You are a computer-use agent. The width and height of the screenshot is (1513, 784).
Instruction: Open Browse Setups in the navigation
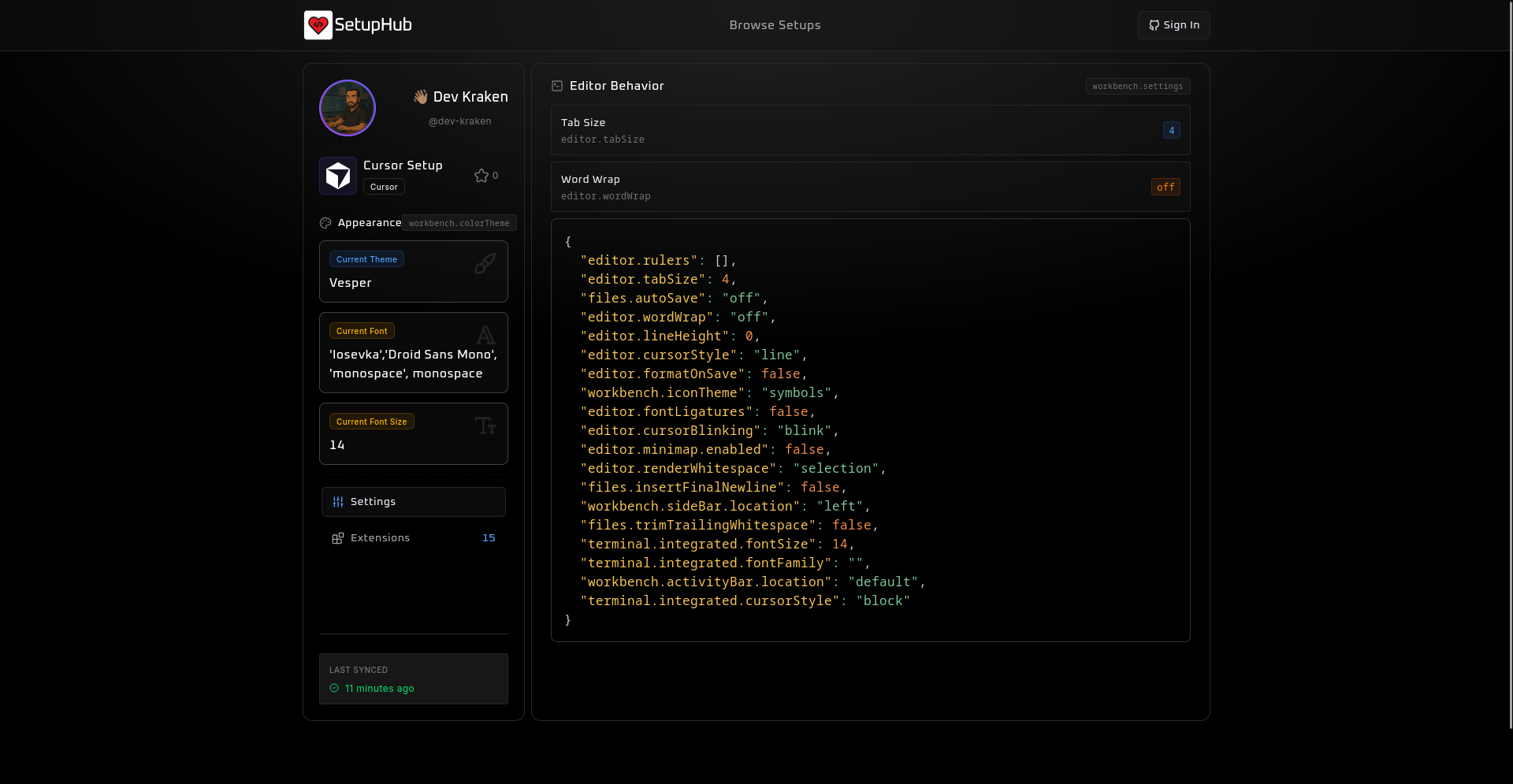(x=775, y=25)
